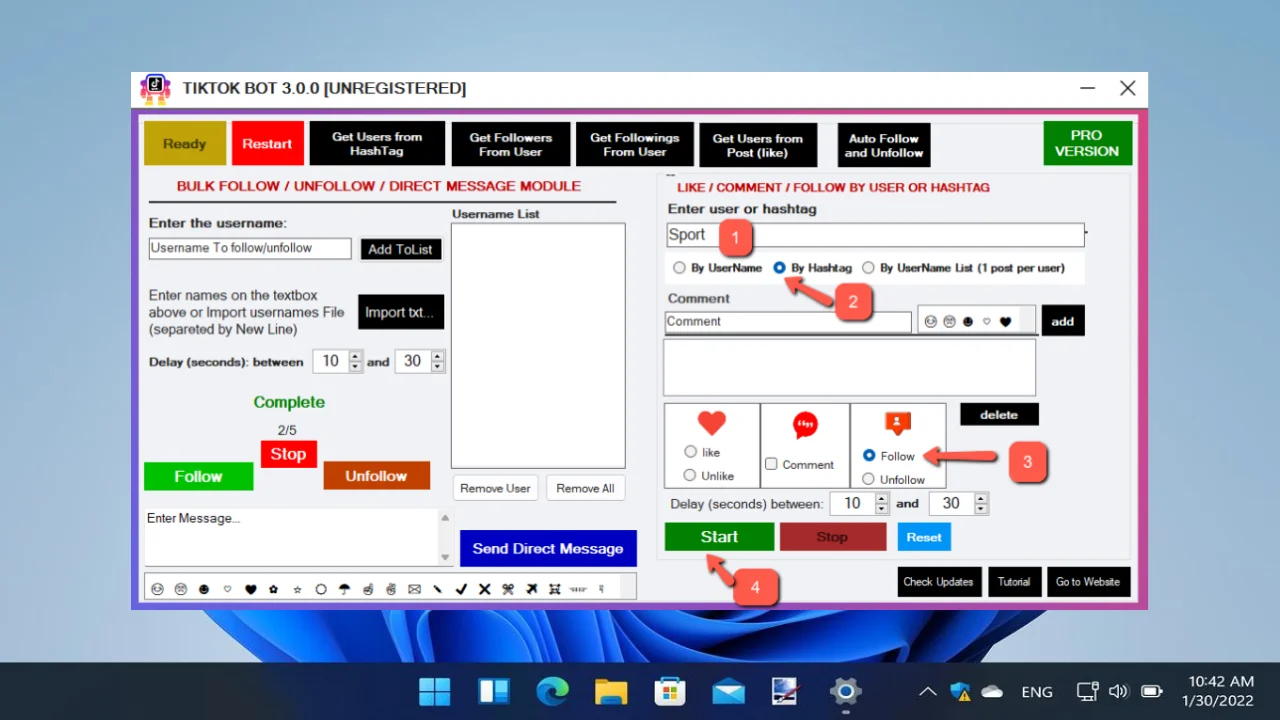Image resolution: width=1280 pixels, height=720 pixels.
Task: Insert the umbrella emoji
Action: (344, 589)
